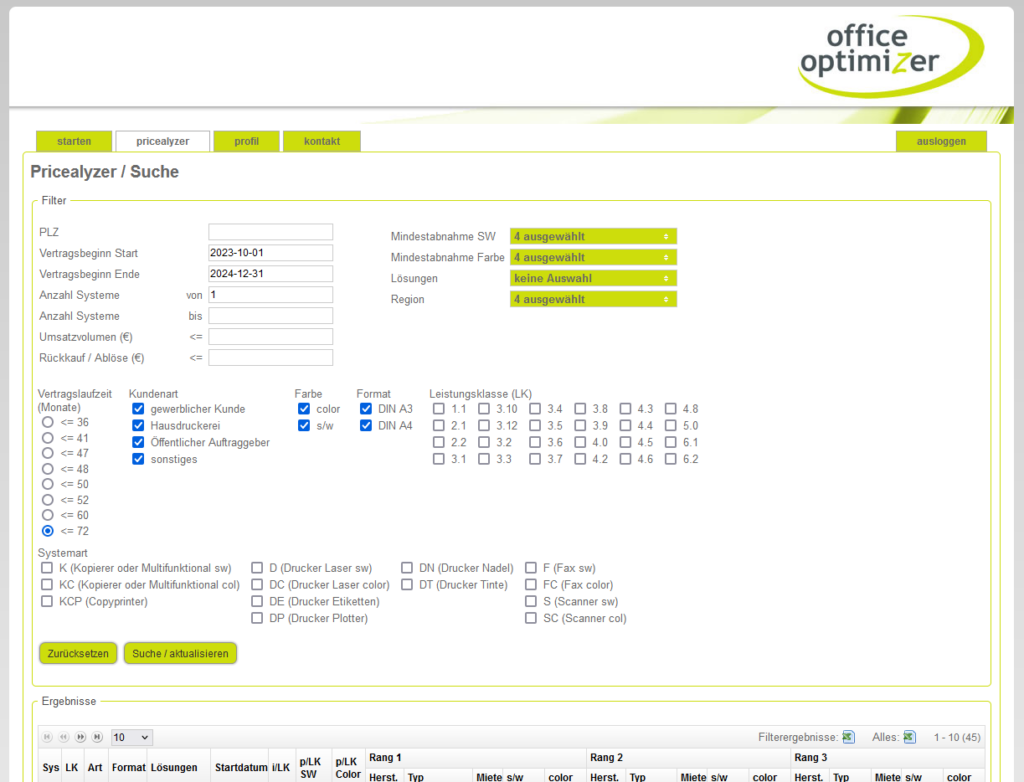Check KC (Kopierer oder Multifunktional col)

(x=47, y=585)
